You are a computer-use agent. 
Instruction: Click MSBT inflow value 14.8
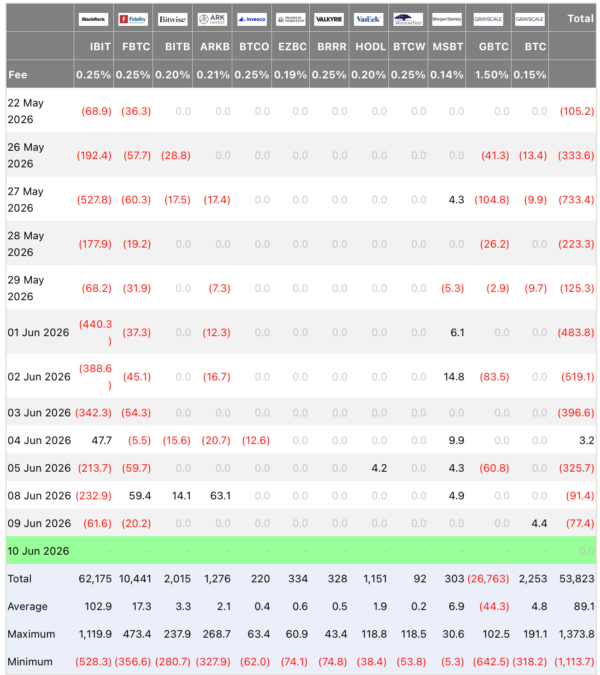coord(454,377)
